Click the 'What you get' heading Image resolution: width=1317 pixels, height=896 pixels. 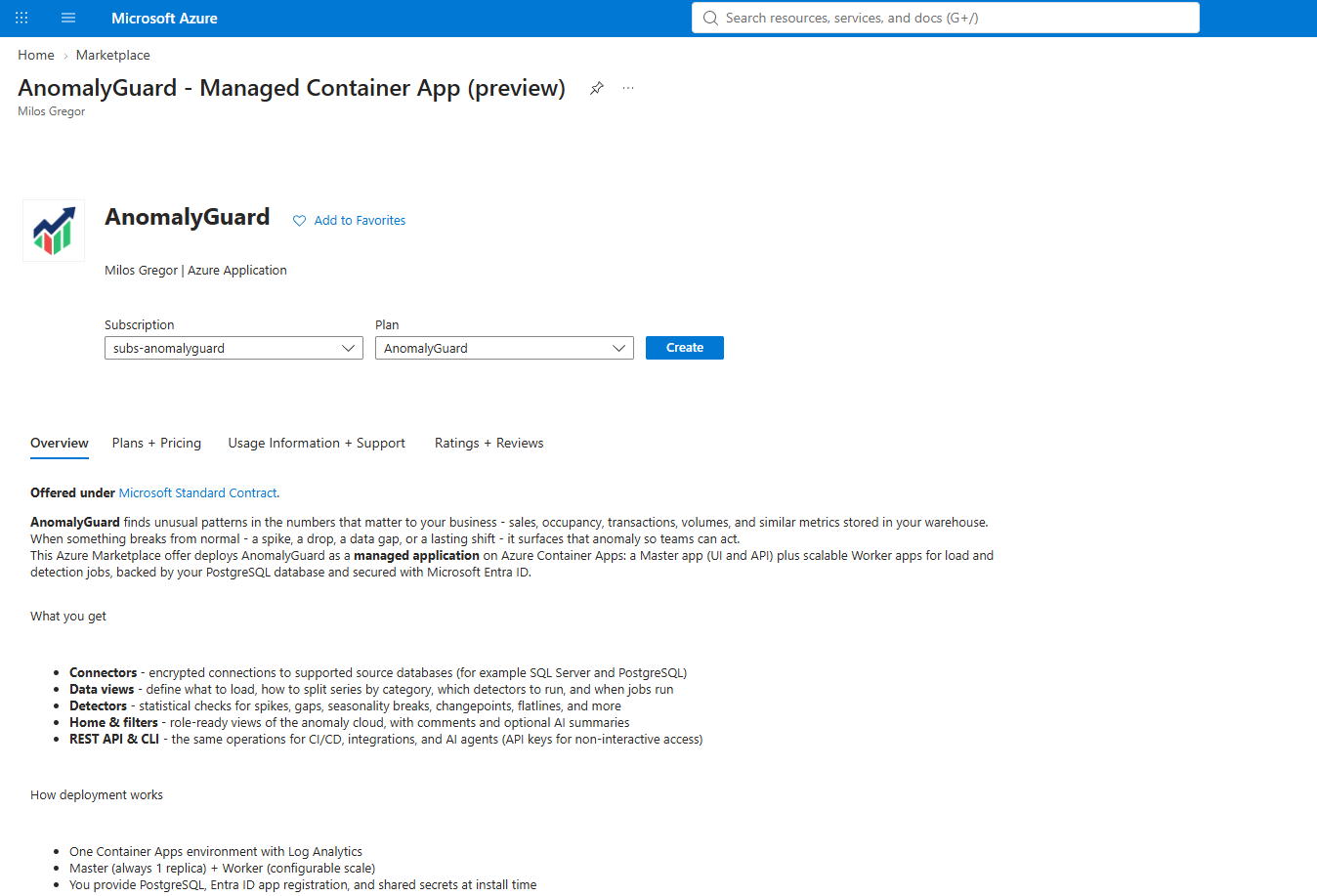[x=68, y=616]
